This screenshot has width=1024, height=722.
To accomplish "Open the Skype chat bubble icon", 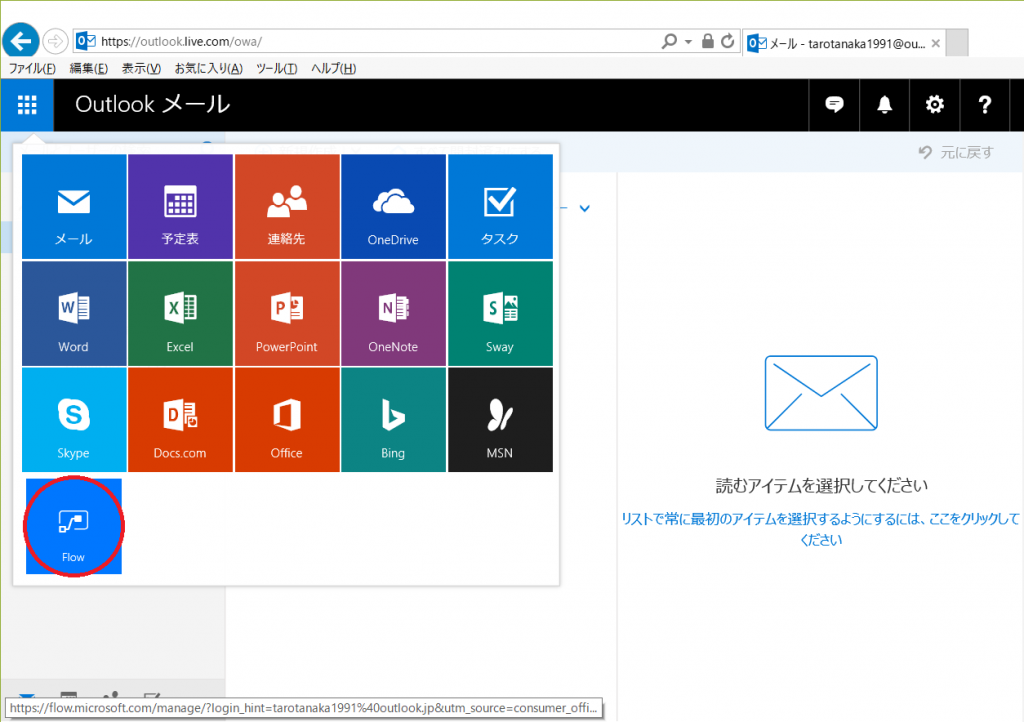I will click(834, 104).
